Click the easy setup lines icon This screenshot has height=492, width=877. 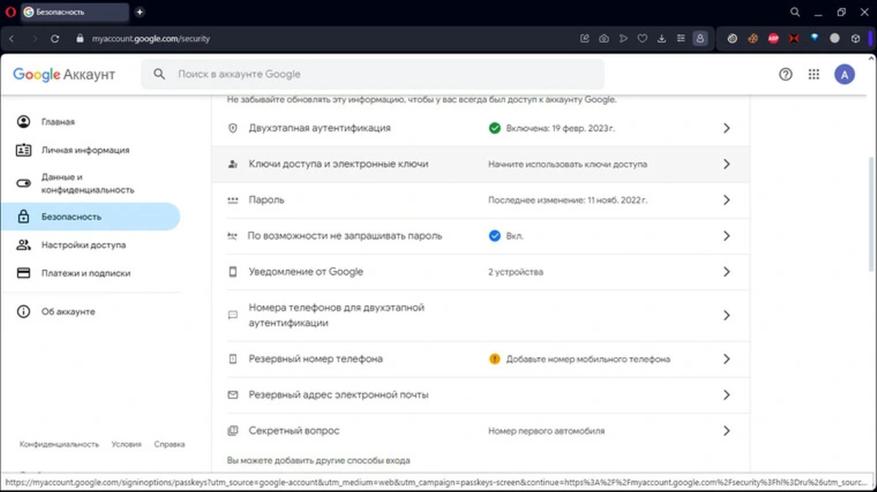coord(681,39)
